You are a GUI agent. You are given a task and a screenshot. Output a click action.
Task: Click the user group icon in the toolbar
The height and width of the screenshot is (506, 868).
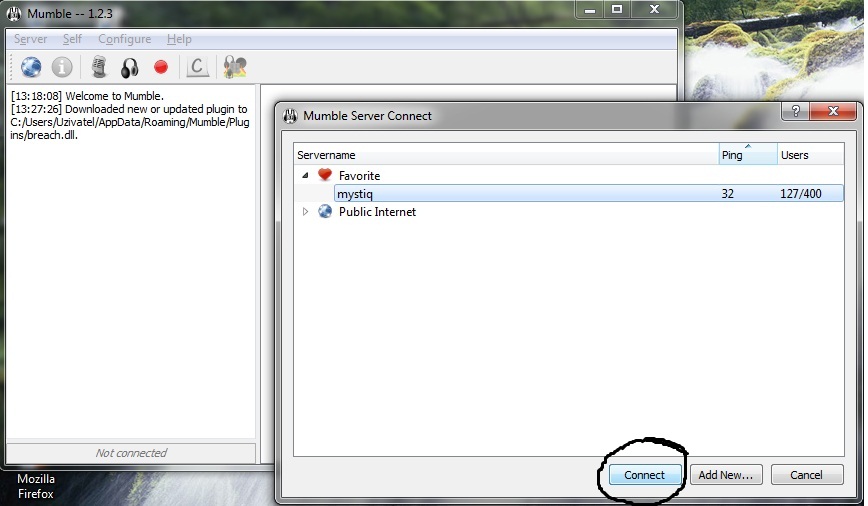tap(235, 68)
